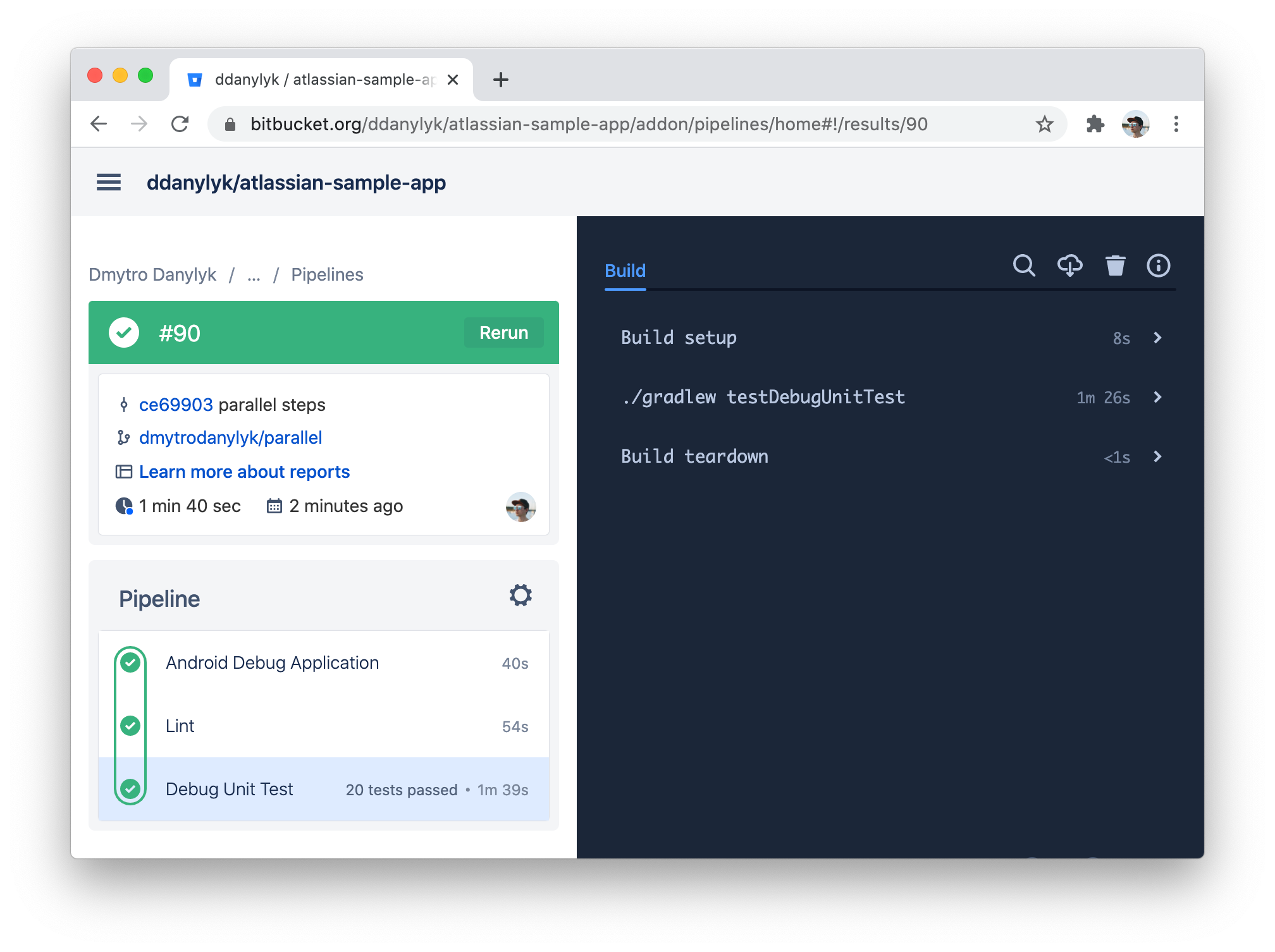The image size is (1275, 952).
Task: Switch to the Build tab
Action: 625,271
